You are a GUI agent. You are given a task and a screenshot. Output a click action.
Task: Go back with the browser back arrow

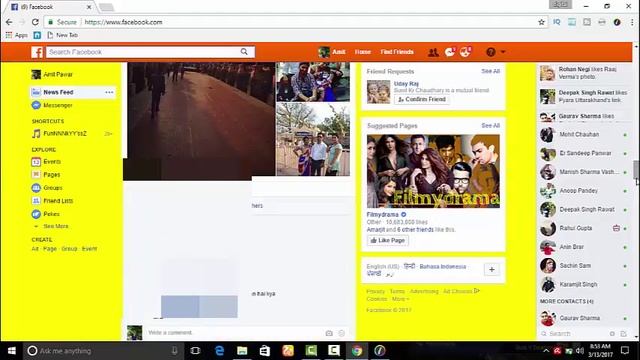tap(9, 22)
